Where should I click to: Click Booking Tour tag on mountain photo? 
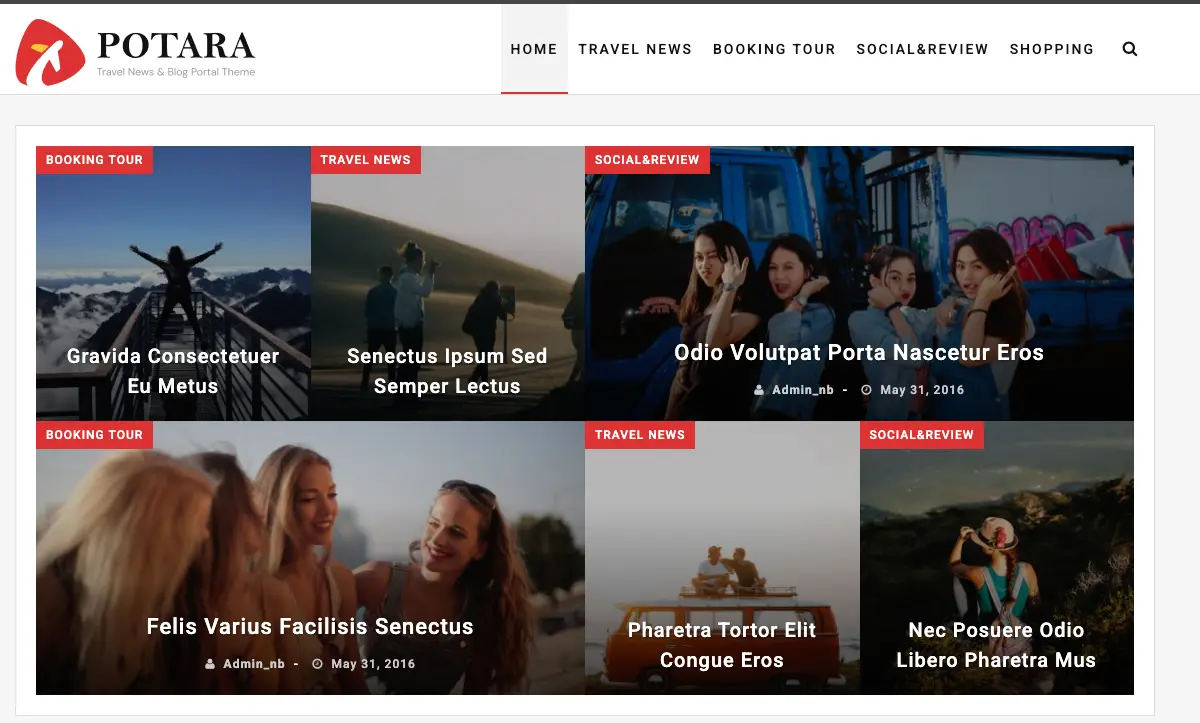point(94,160)
